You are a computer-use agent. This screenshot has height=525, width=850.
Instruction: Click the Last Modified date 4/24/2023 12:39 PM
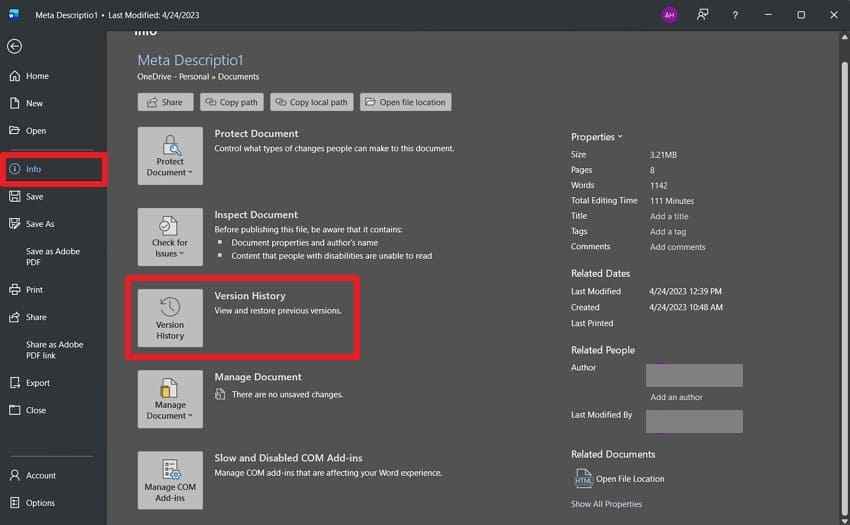685,292
